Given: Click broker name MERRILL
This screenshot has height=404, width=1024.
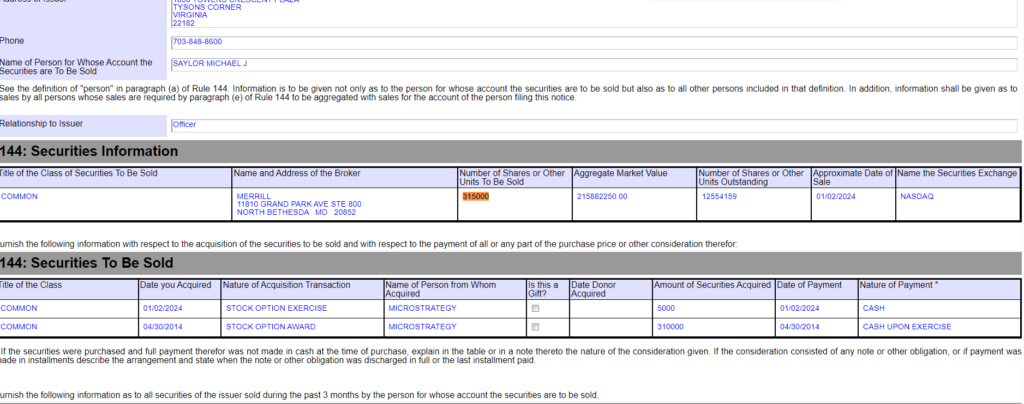Looking at the screenshot, I should [253, 196].
